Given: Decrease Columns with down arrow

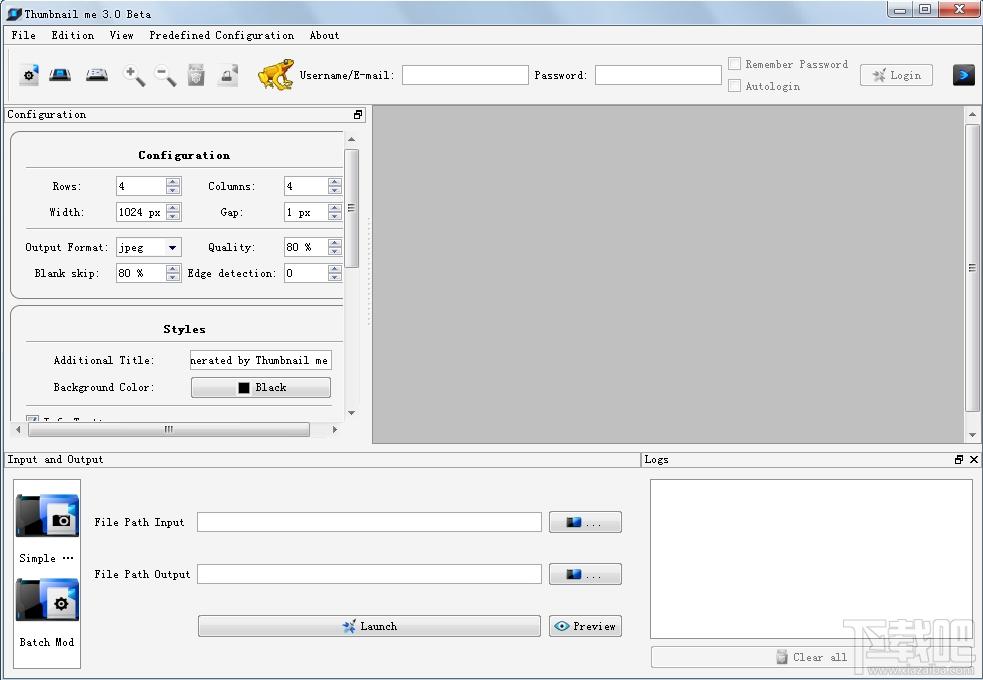Looking at the screenshot, I should click(x=335, y=191).
